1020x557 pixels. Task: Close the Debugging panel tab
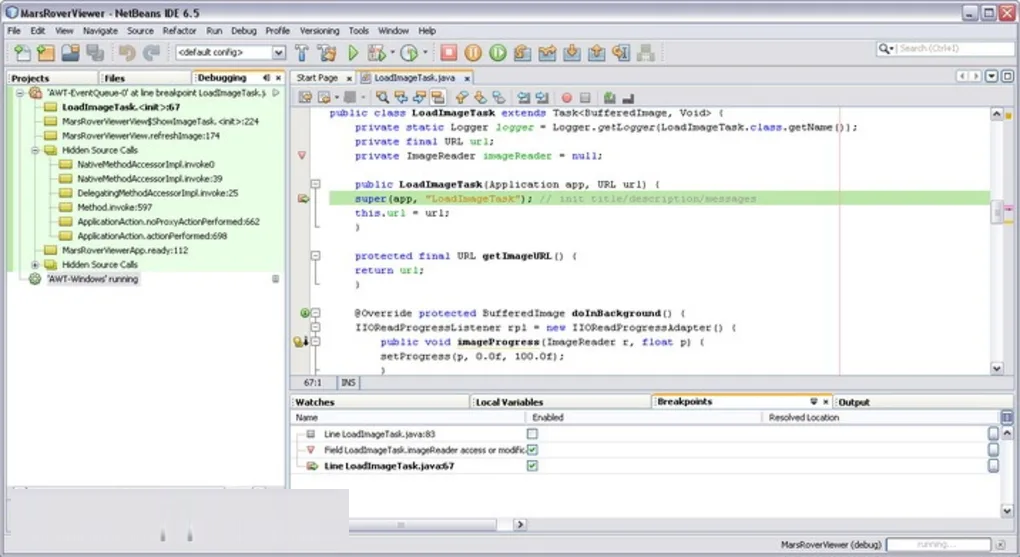click(x=278, y=78)
